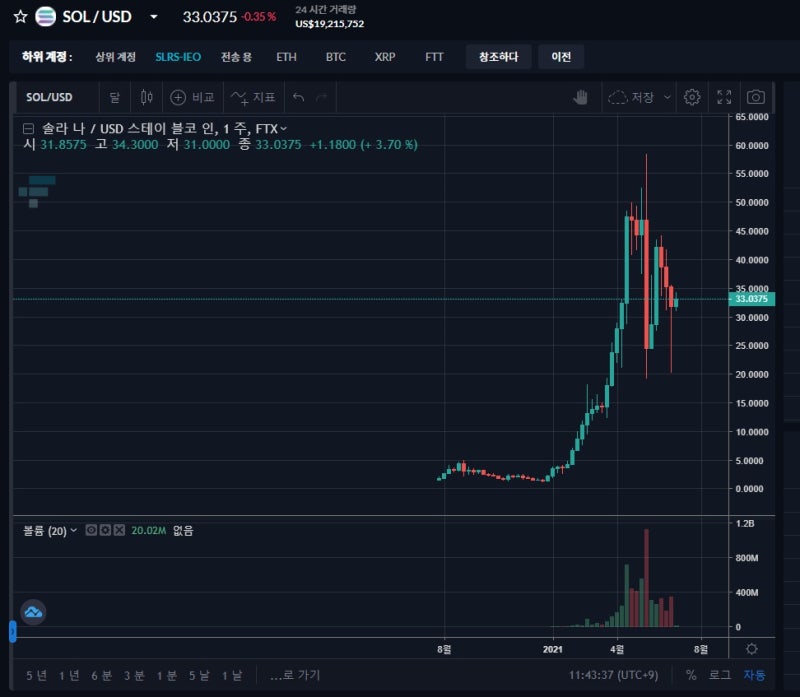Hide the volume indicator via eye icon

(91, 530)
